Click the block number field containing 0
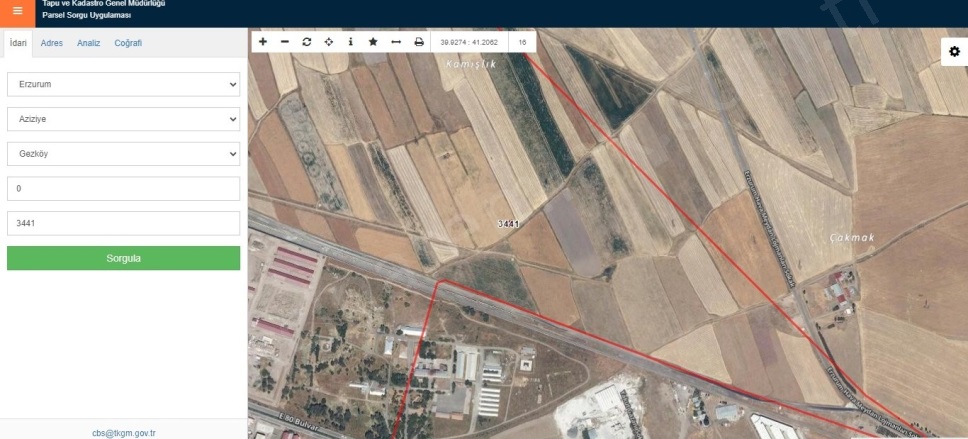Viewport: 968px width, 439px height. tap(123, 189)
